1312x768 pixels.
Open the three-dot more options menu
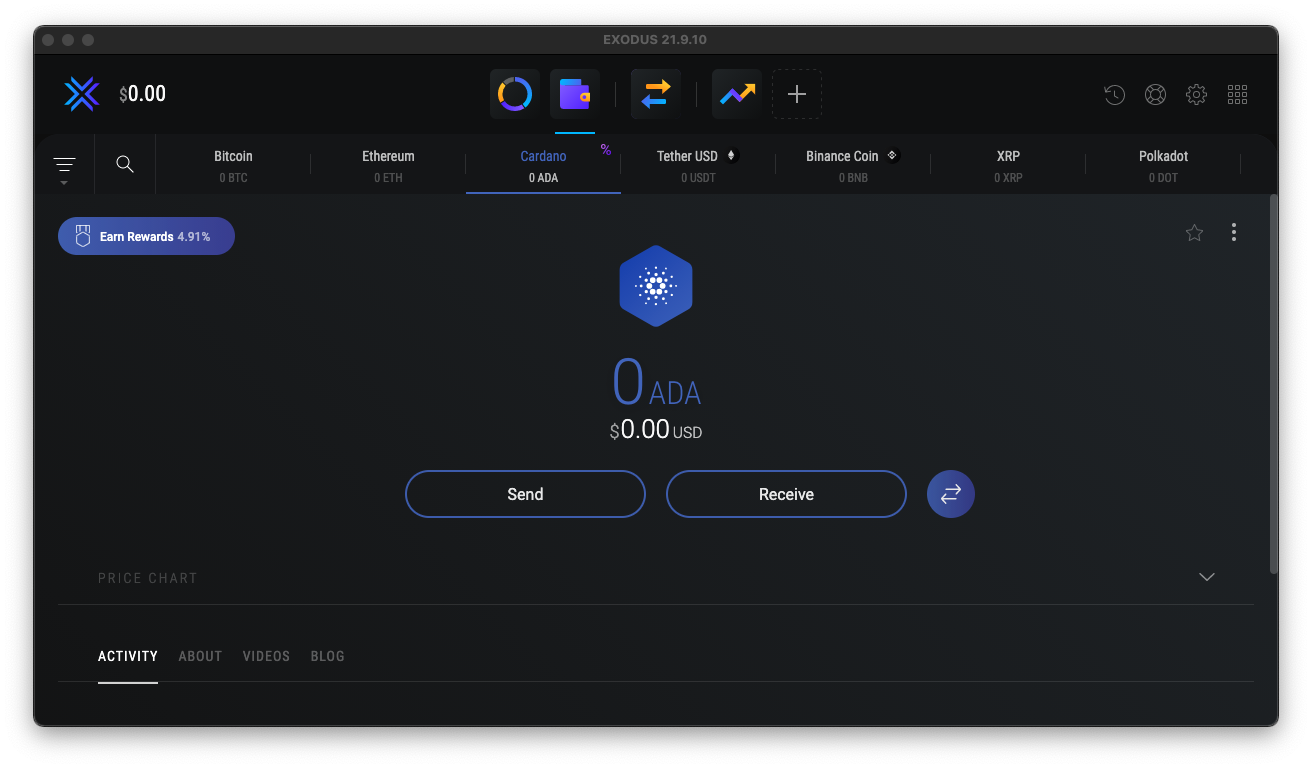[1234, 232]
